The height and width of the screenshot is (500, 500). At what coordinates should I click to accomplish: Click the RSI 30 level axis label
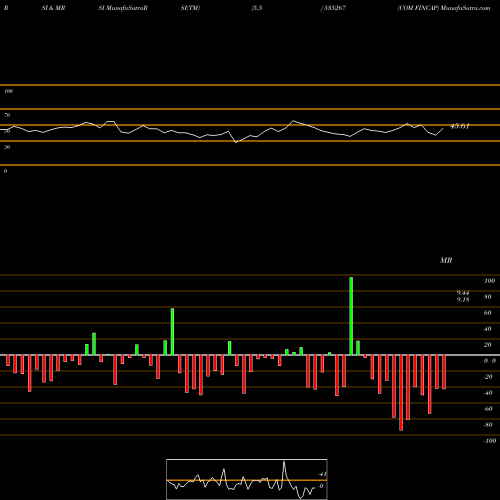7,147
